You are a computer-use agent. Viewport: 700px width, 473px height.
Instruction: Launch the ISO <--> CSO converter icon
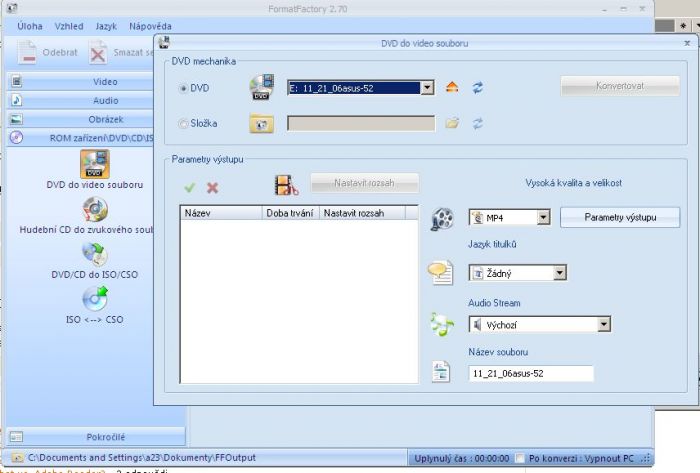tap(95, 299)
